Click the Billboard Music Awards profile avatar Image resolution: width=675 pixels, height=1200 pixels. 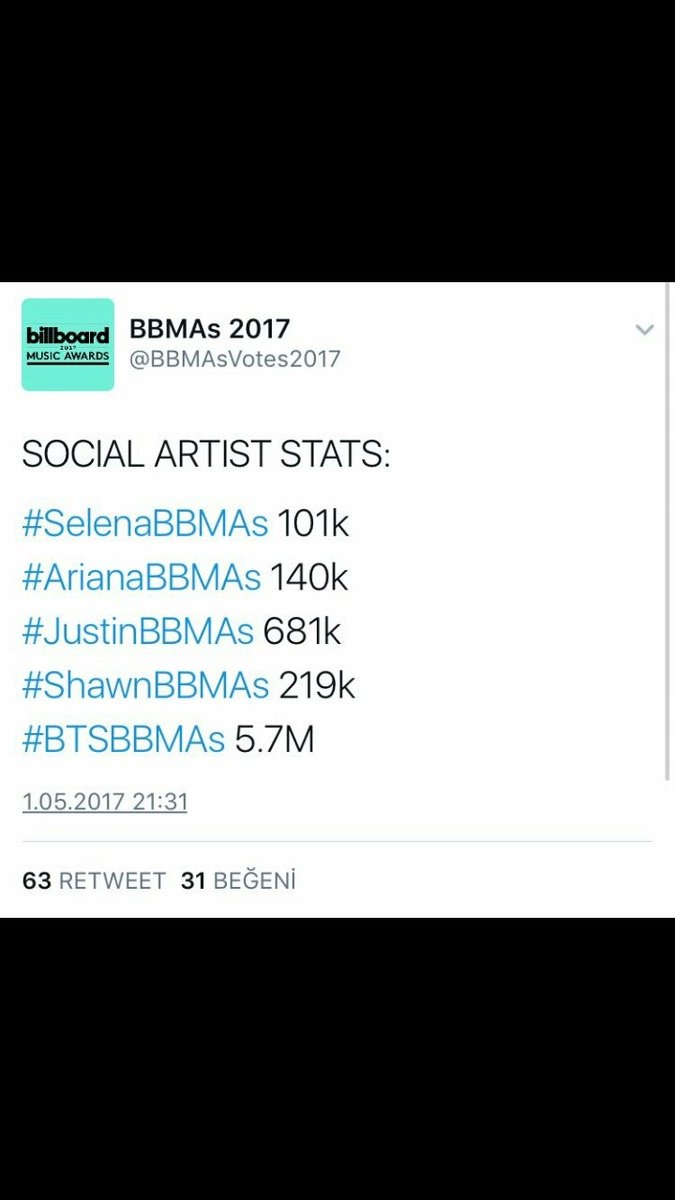coord(68,344)
